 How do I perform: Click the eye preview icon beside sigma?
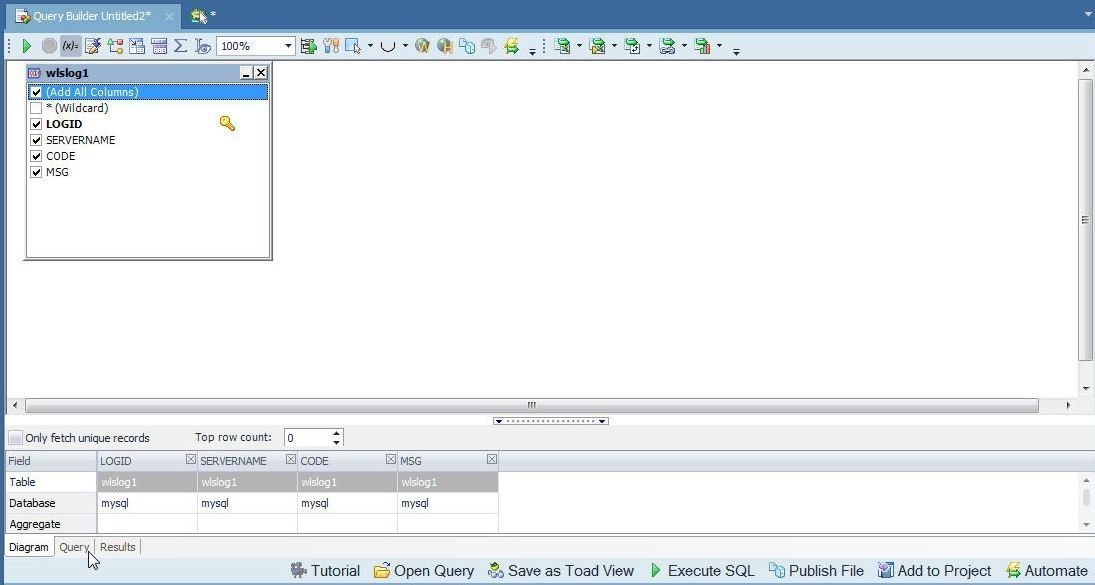click(203, 46)
